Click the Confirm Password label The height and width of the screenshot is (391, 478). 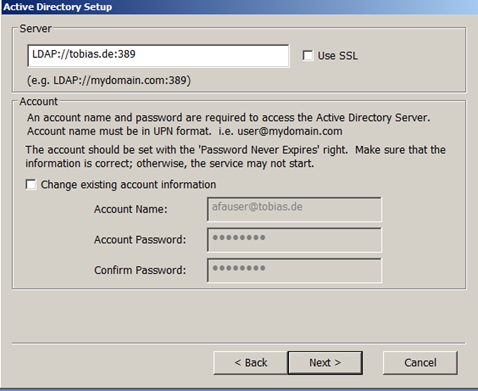[x=140, y=270]
